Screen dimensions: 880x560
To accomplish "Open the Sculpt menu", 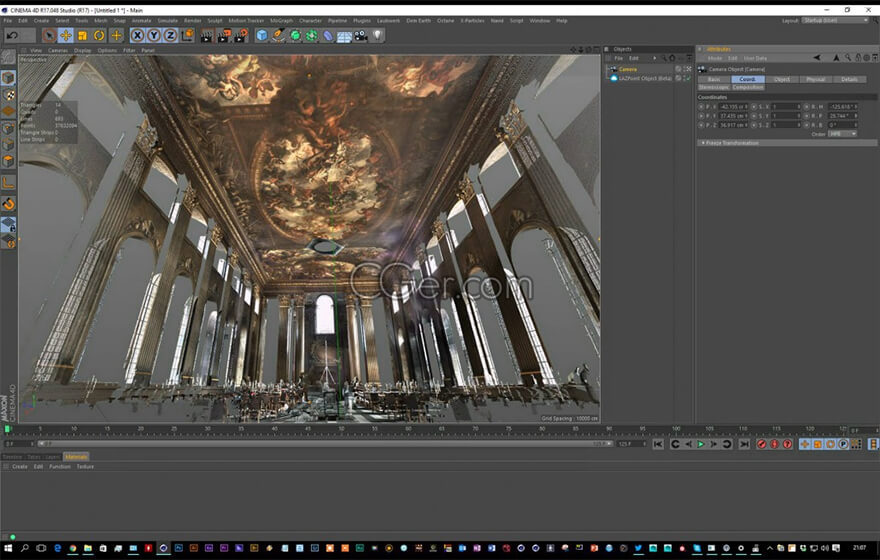I will click(x=214, y=21).
